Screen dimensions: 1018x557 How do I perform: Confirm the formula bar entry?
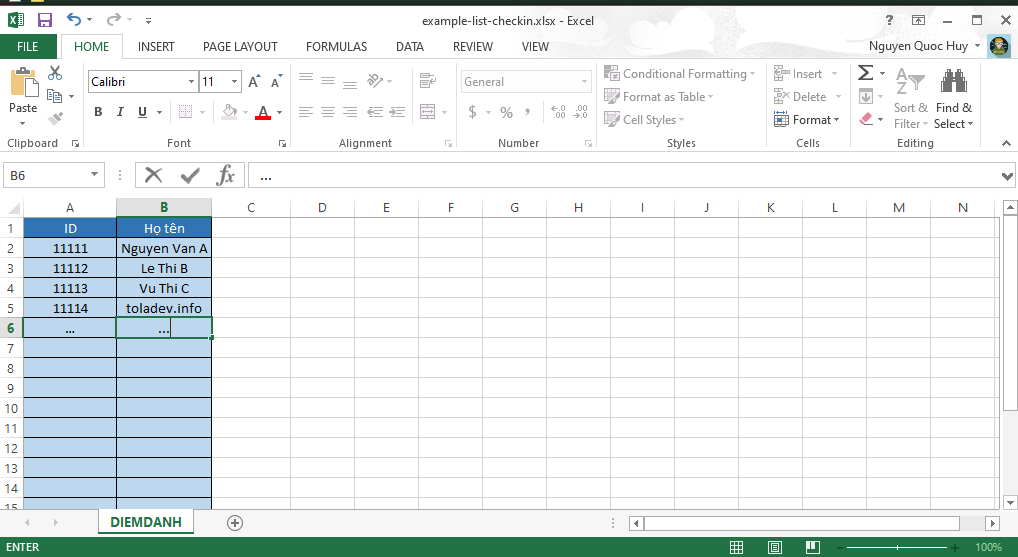click(x=190, y=175)
